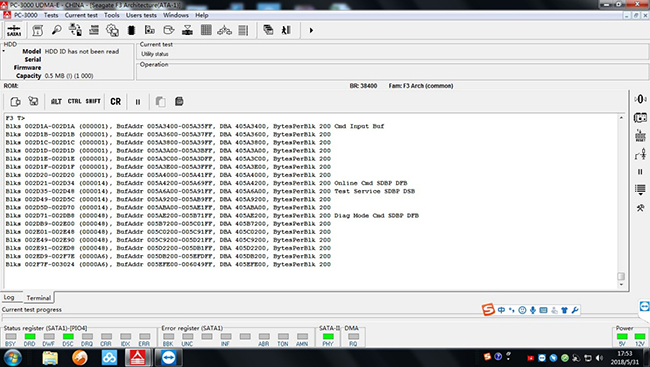Viewport: 650px width, 367px height.
Task: Toggle the CTRL key modifier button
Action: (75, 101)
